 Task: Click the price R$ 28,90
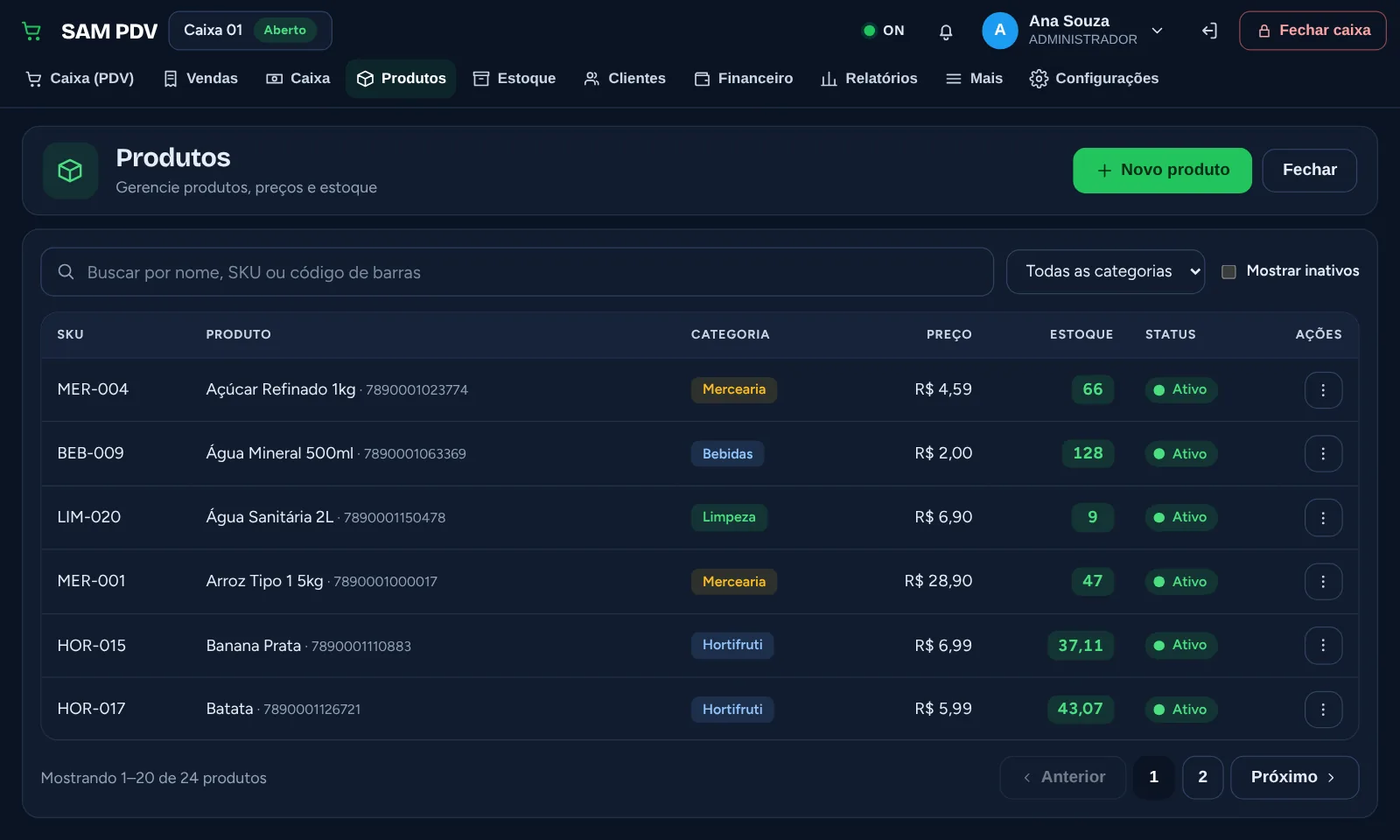point(938,582)
